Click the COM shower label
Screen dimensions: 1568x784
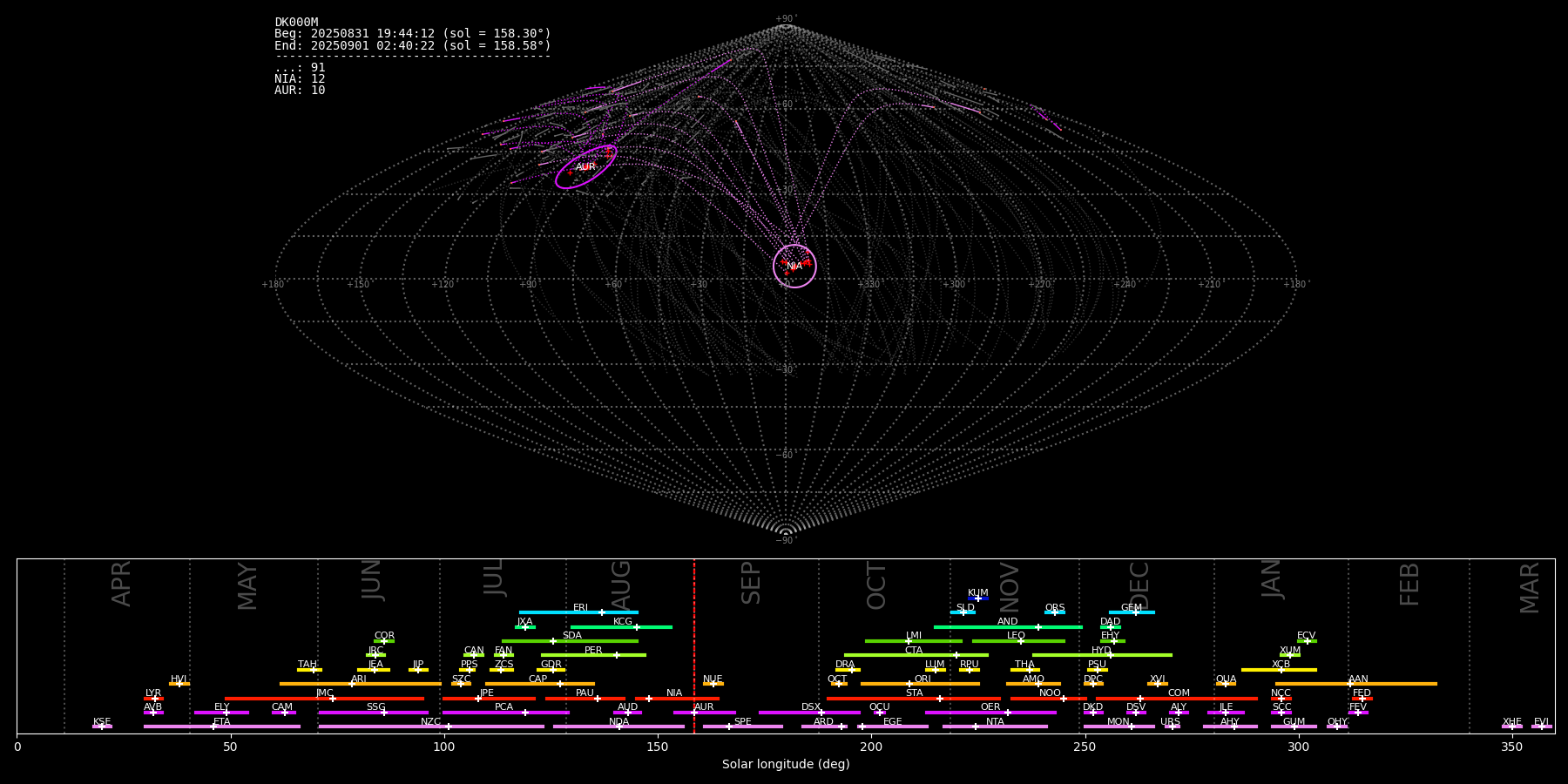[x=1179, y=693]
